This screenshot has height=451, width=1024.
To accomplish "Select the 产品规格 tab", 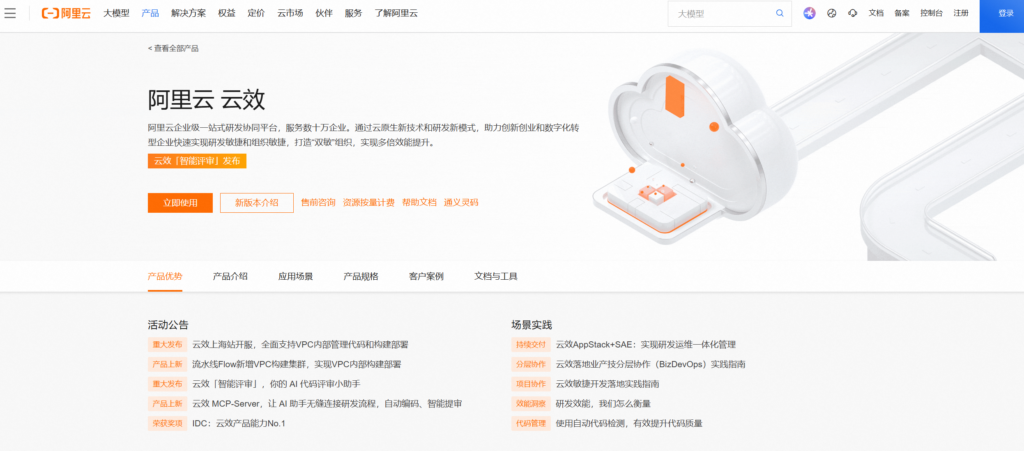I will (360, 276).
